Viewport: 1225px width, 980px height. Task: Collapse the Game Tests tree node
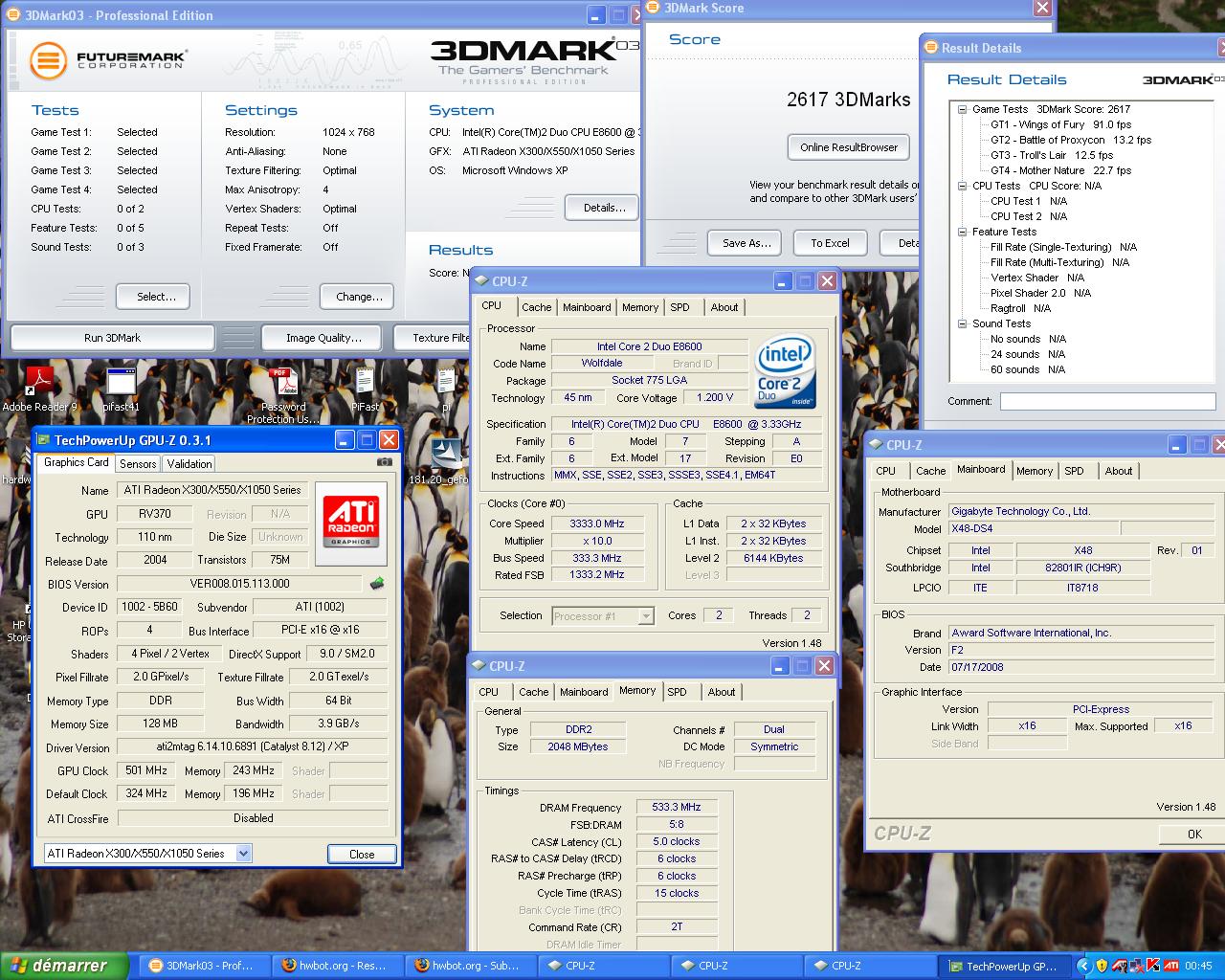(x=963, y=109)
